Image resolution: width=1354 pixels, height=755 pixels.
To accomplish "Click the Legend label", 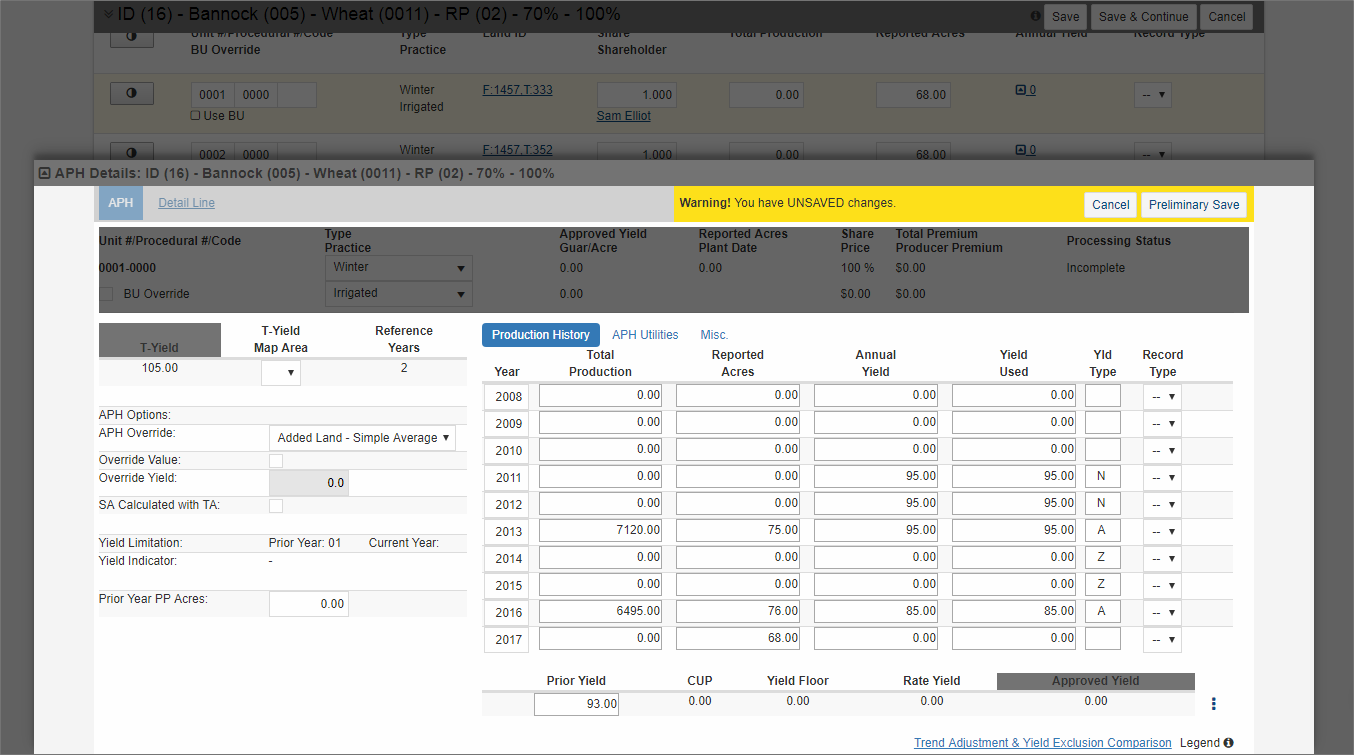I will (x=1200, y=743).
